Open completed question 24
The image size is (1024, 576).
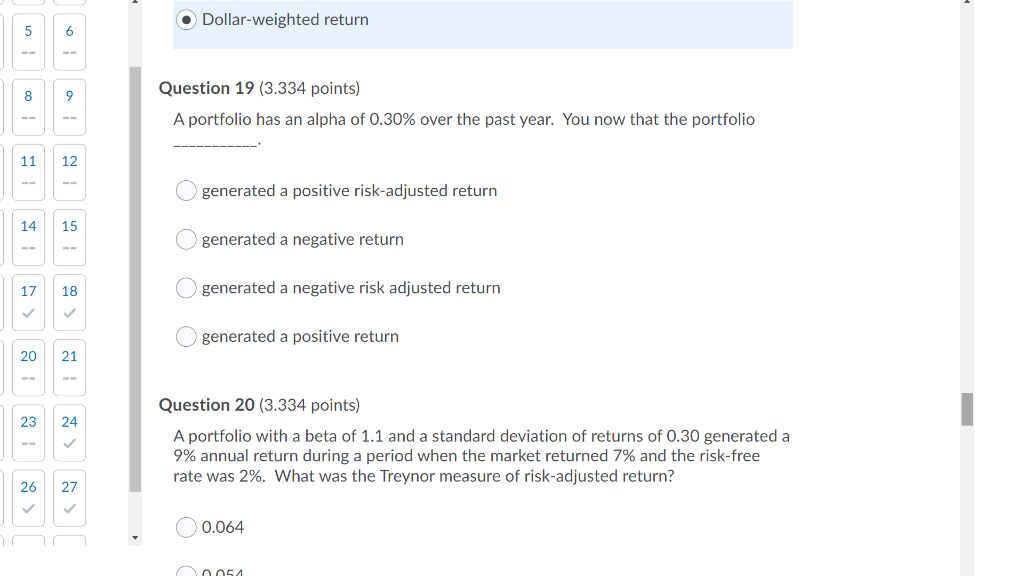pos(68,432)
